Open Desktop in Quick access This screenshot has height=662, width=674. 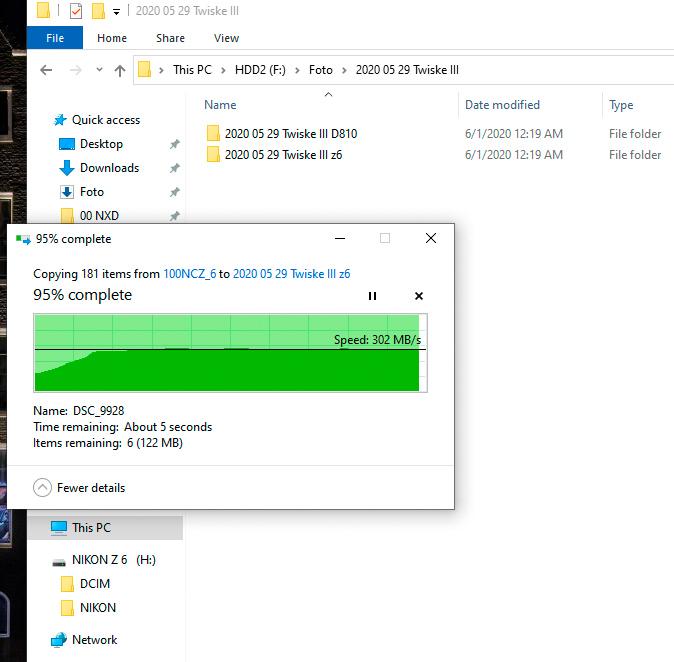click(x=101, y=144)
